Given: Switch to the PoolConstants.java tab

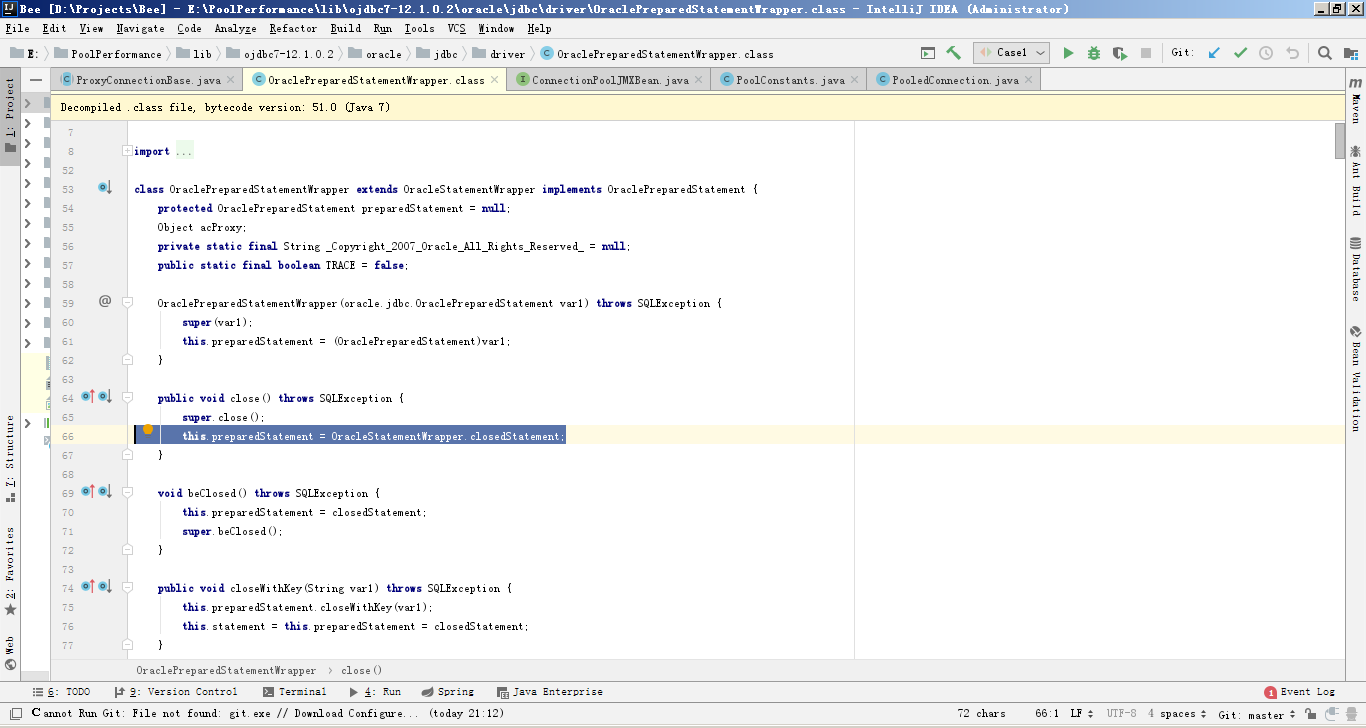Looking at the screenshot, I should tap(789, 80).
